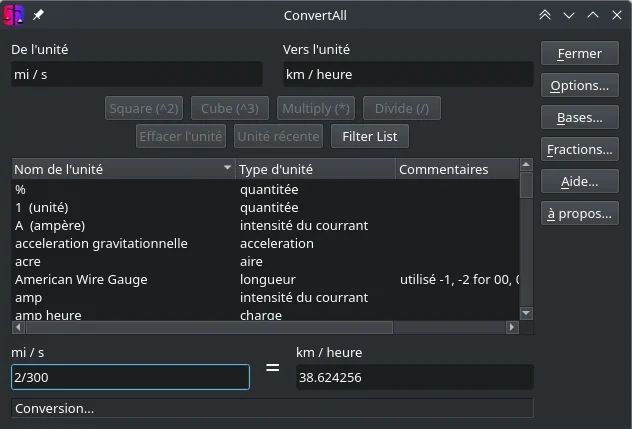Open the Options dialog
632x429 pixels.
coord(579,86)
